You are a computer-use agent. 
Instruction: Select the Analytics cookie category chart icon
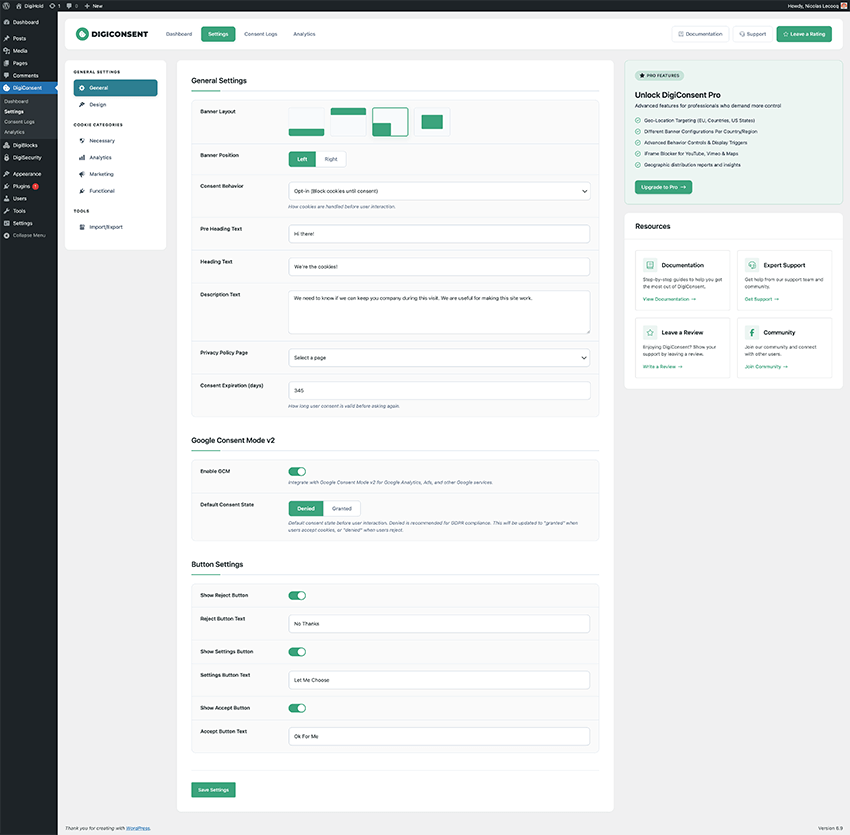click(81, 157)
